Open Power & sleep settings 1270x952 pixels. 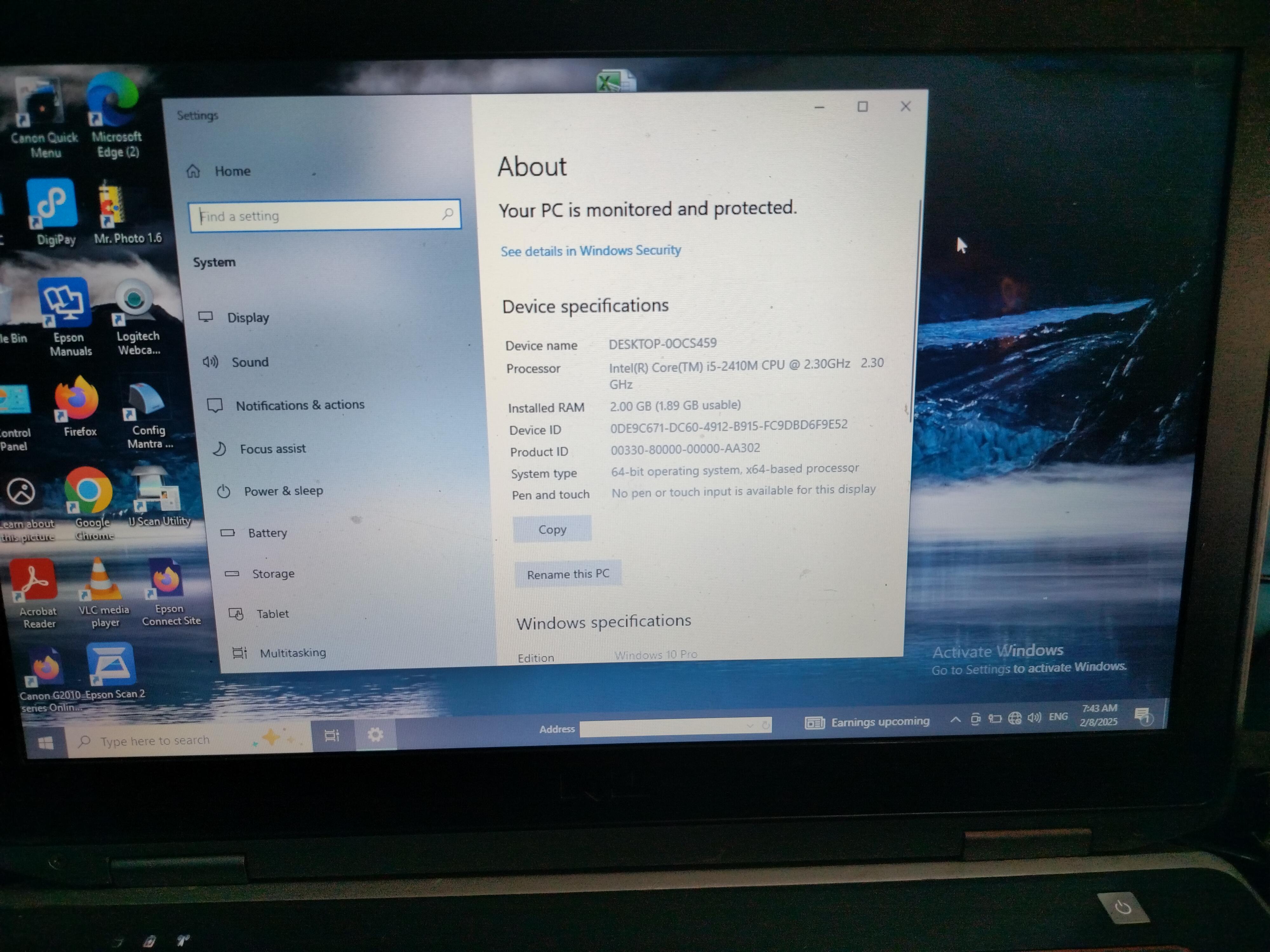tap(270, 491)
